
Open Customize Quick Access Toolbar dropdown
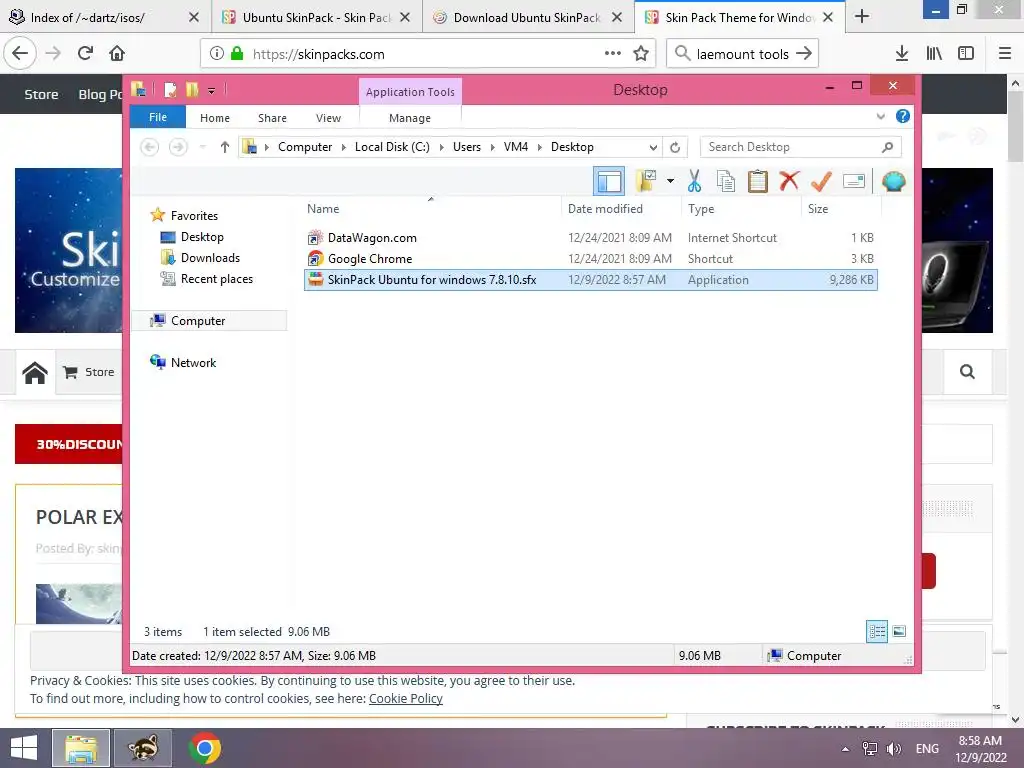tap(212, 91)
